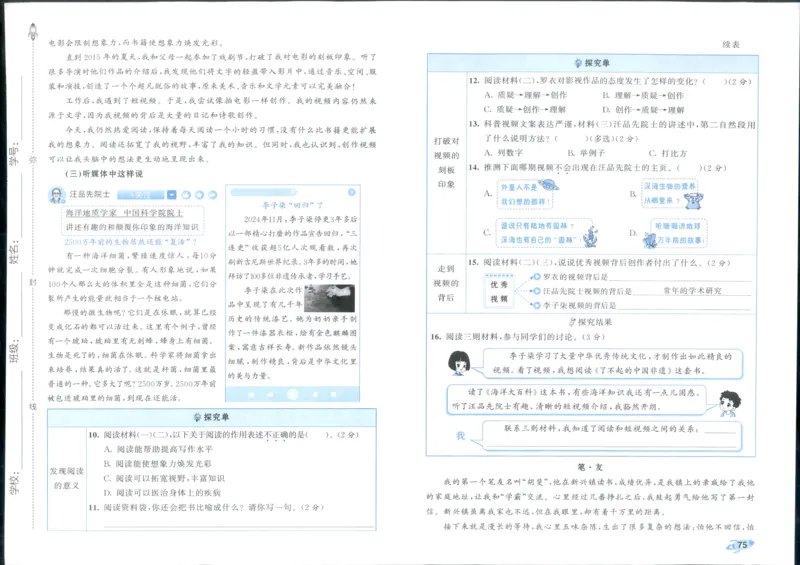Image resolution: width=800 pixels, height=565 pixels.
Task: Click the icon beside the 探究结果 heading
Action: 572,322
